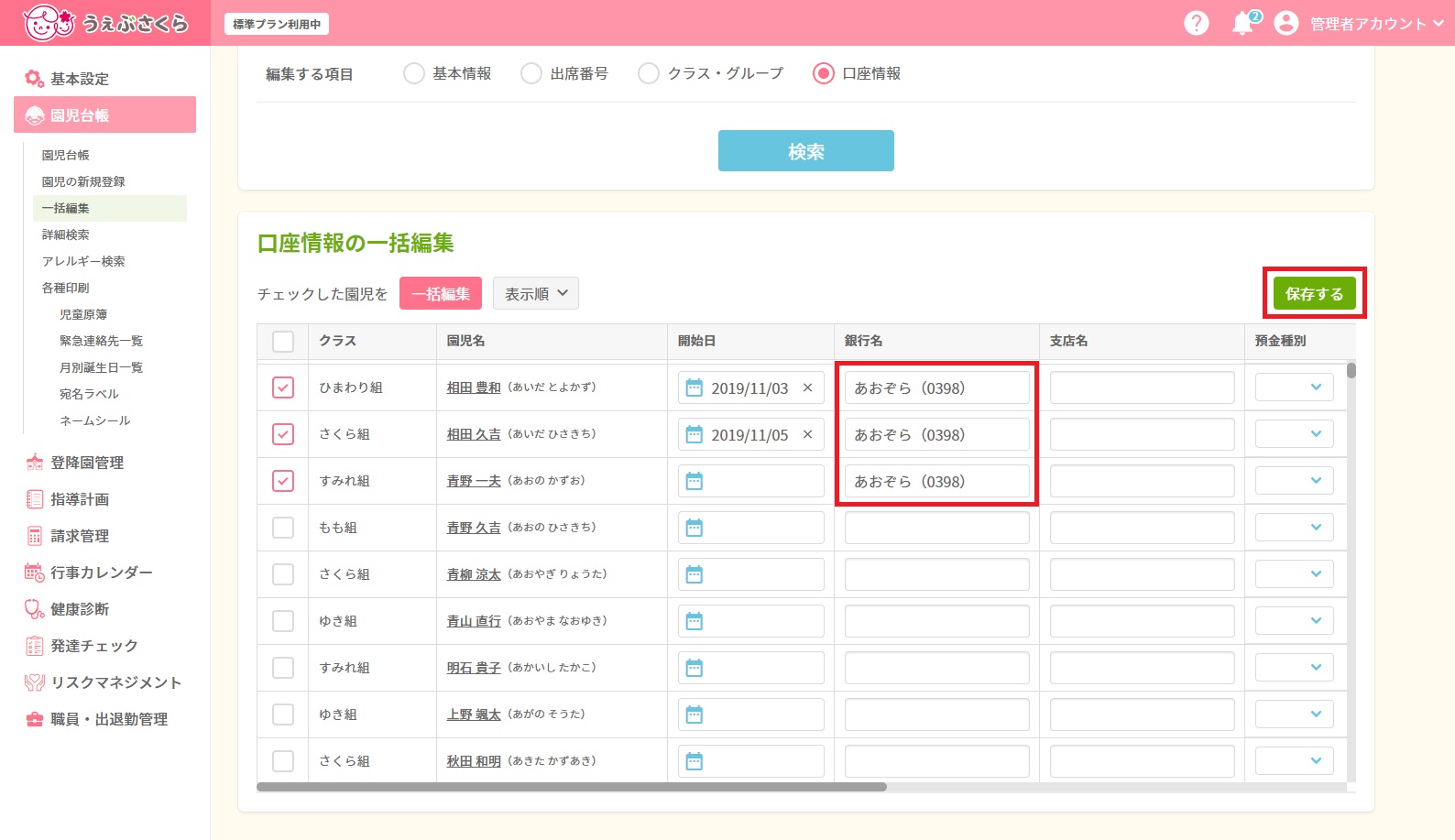The height and width of the screenshot is (840, 1455).
Task: Open 緊急連絡先一覧 print option
Action: 101,341
